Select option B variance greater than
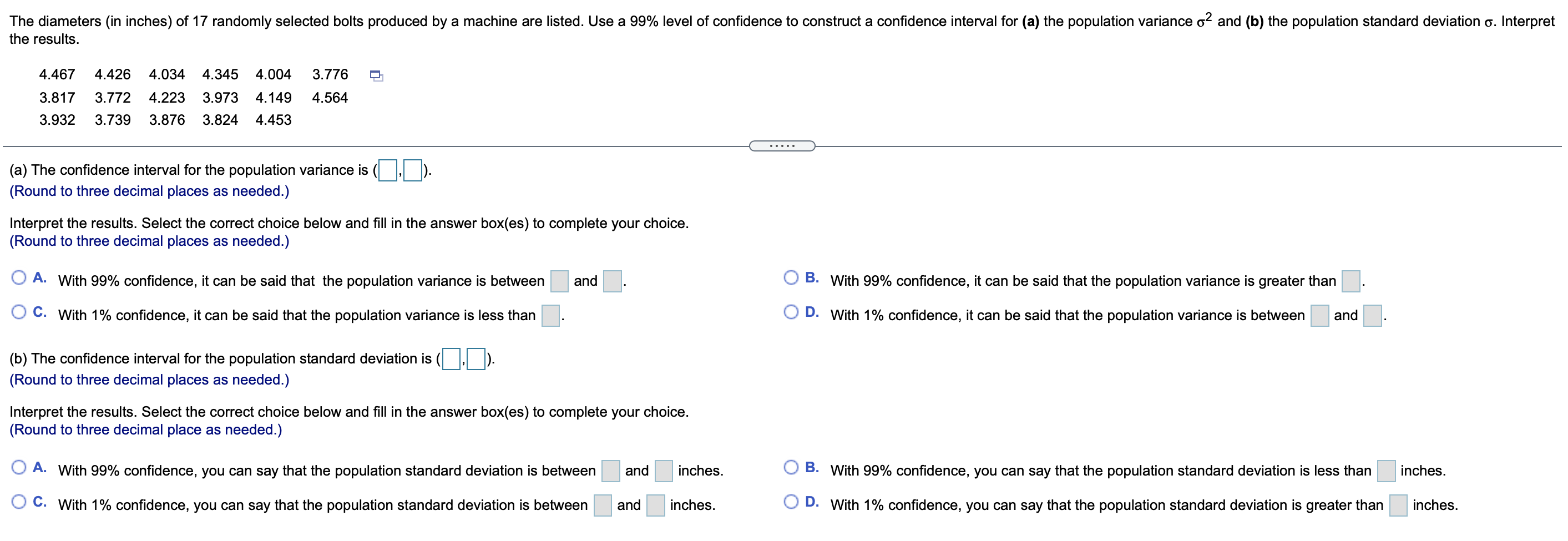 tap(791, 278)
